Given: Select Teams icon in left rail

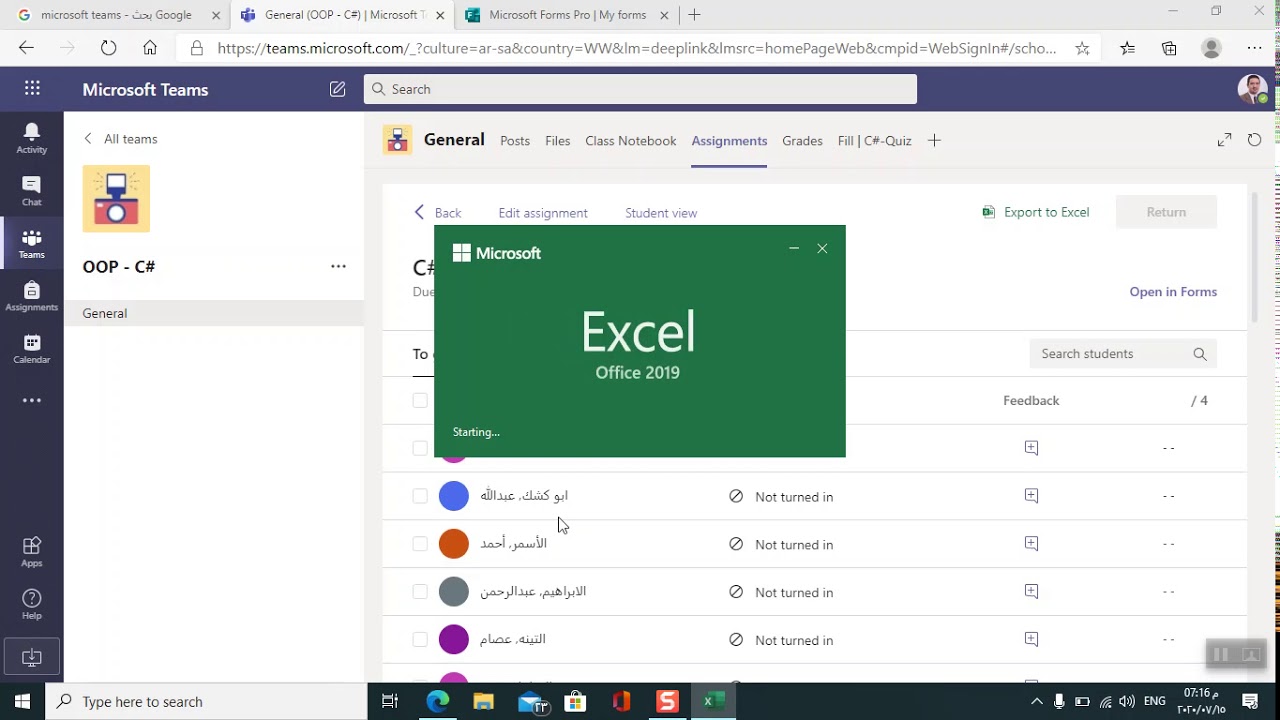Looking at the screenshot, I should pyautogui.click(x=31, y=244).
